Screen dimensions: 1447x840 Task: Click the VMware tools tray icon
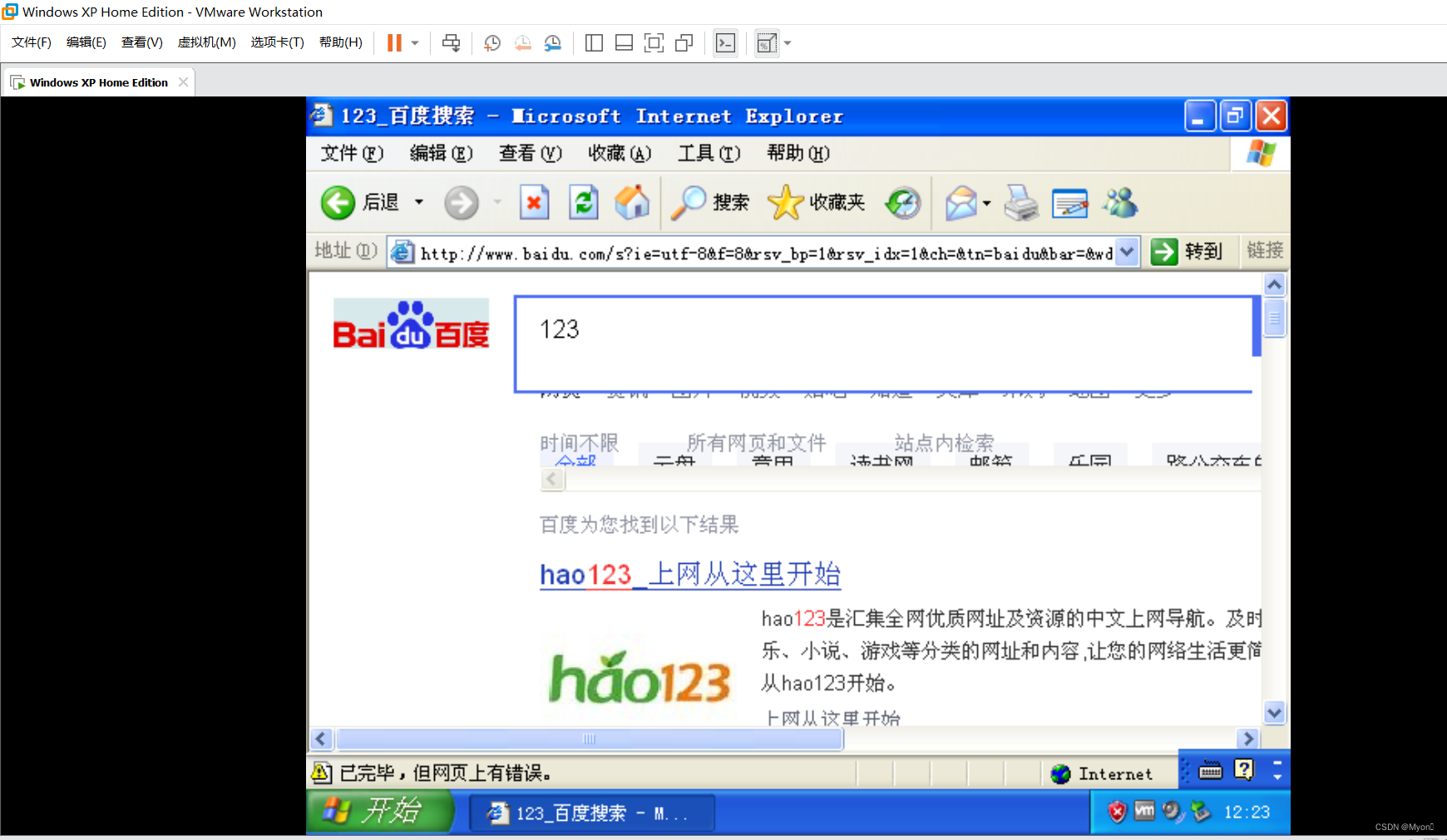pos(1144,811)
